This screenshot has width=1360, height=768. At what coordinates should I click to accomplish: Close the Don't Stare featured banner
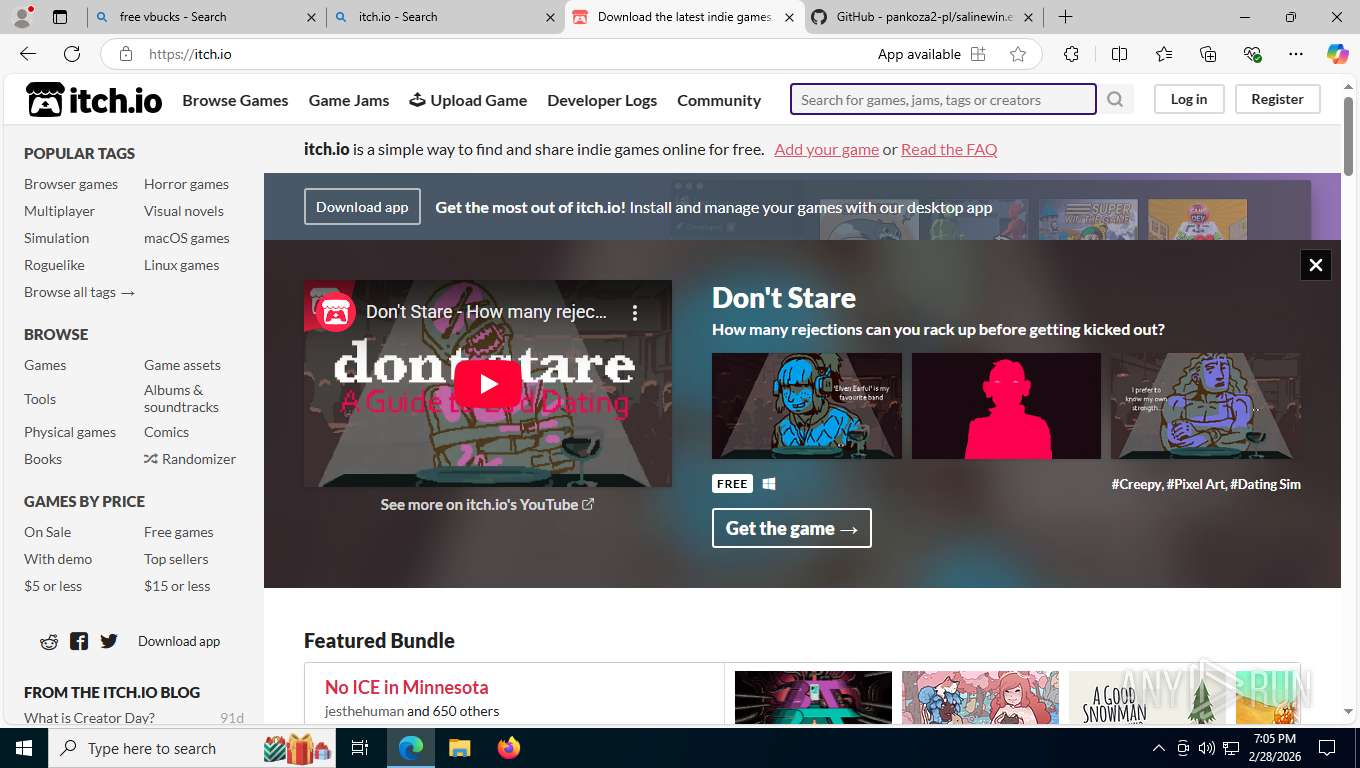[x=1316, y=265]
